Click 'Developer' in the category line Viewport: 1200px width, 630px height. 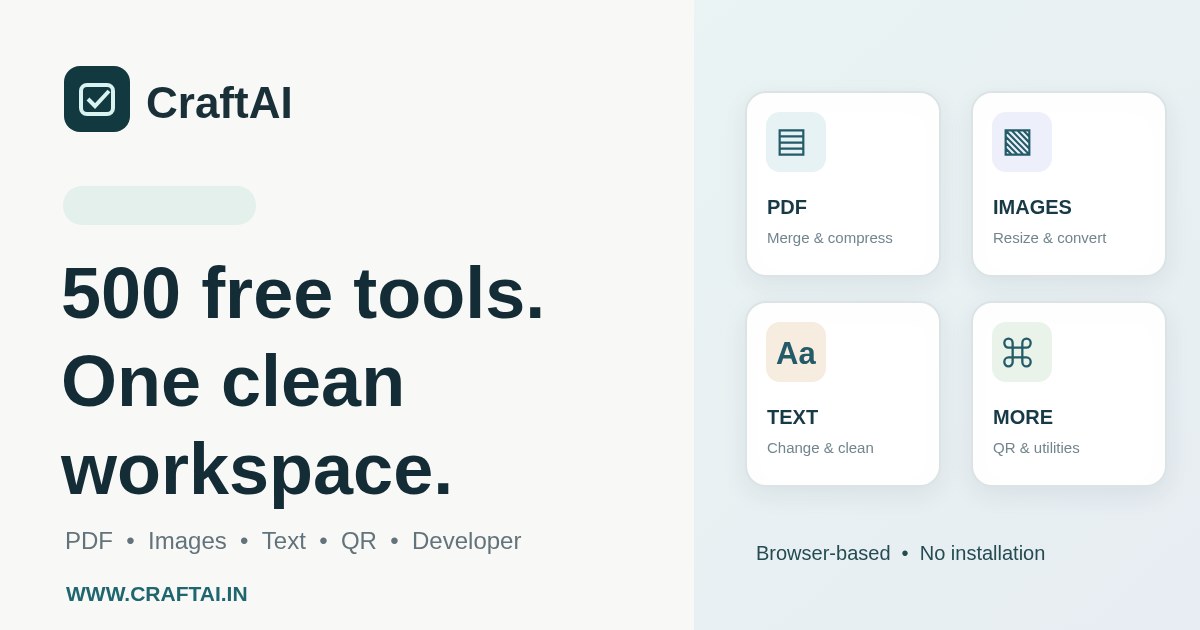click(x=467, y=541)
